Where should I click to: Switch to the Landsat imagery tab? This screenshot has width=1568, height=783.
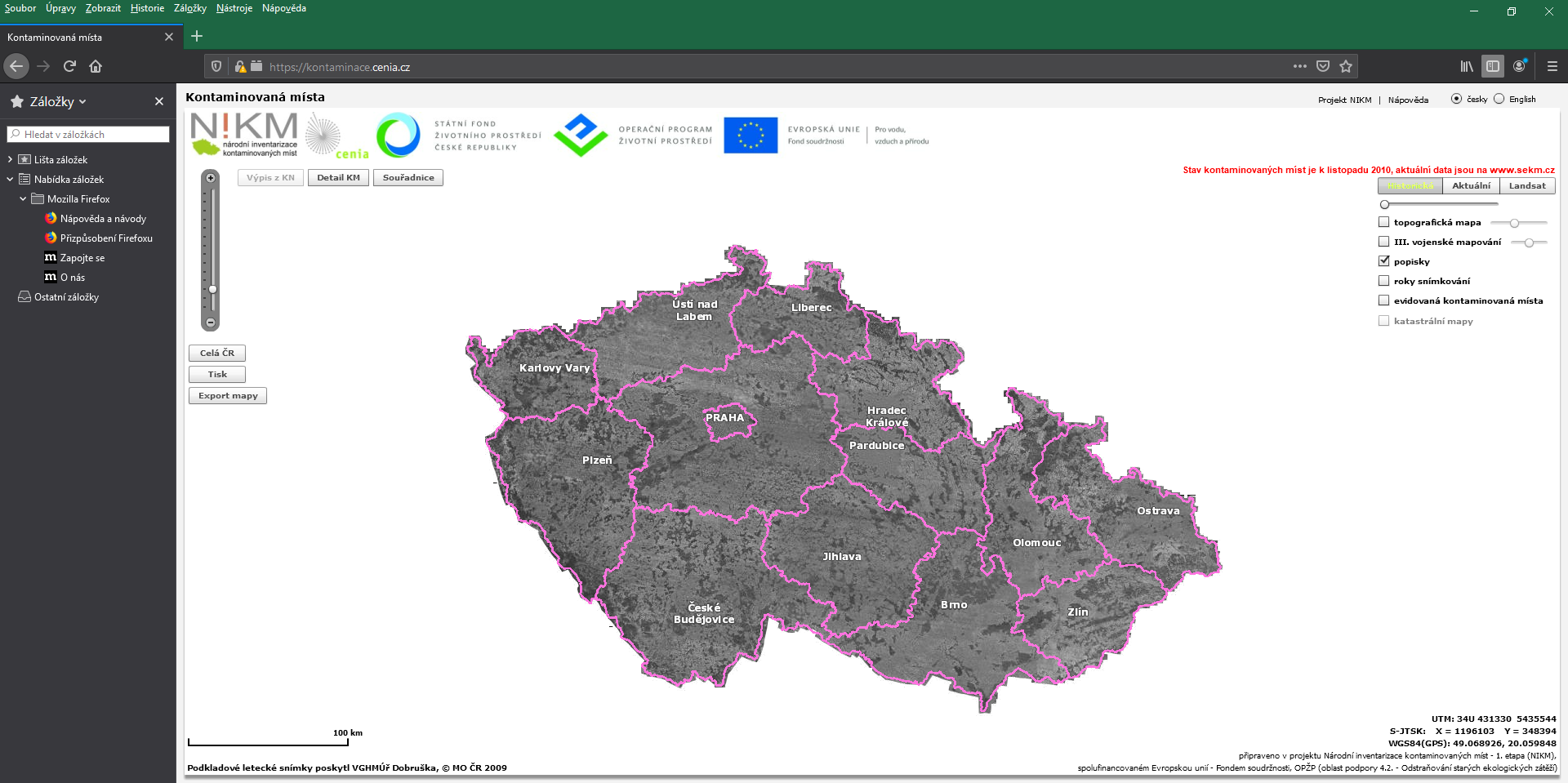(x=1526, y=186)
